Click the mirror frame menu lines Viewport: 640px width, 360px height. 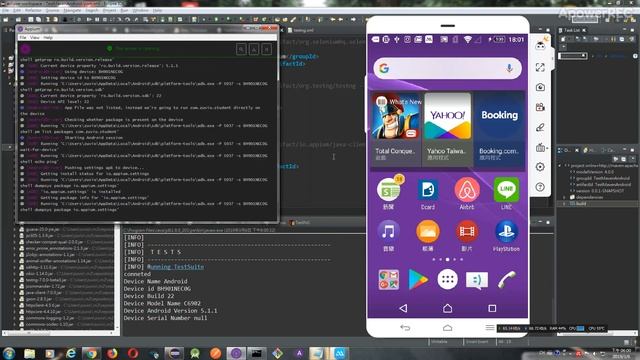(x=490, y=328)
